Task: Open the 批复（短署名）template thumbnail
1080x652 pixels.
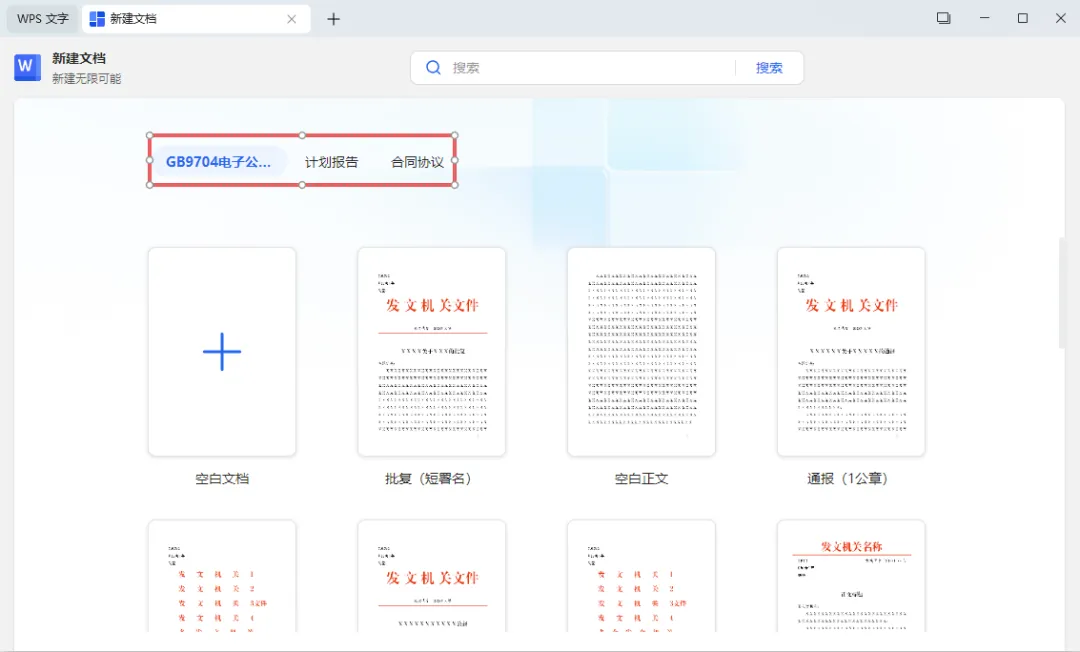Action: [x=432, y=352]
